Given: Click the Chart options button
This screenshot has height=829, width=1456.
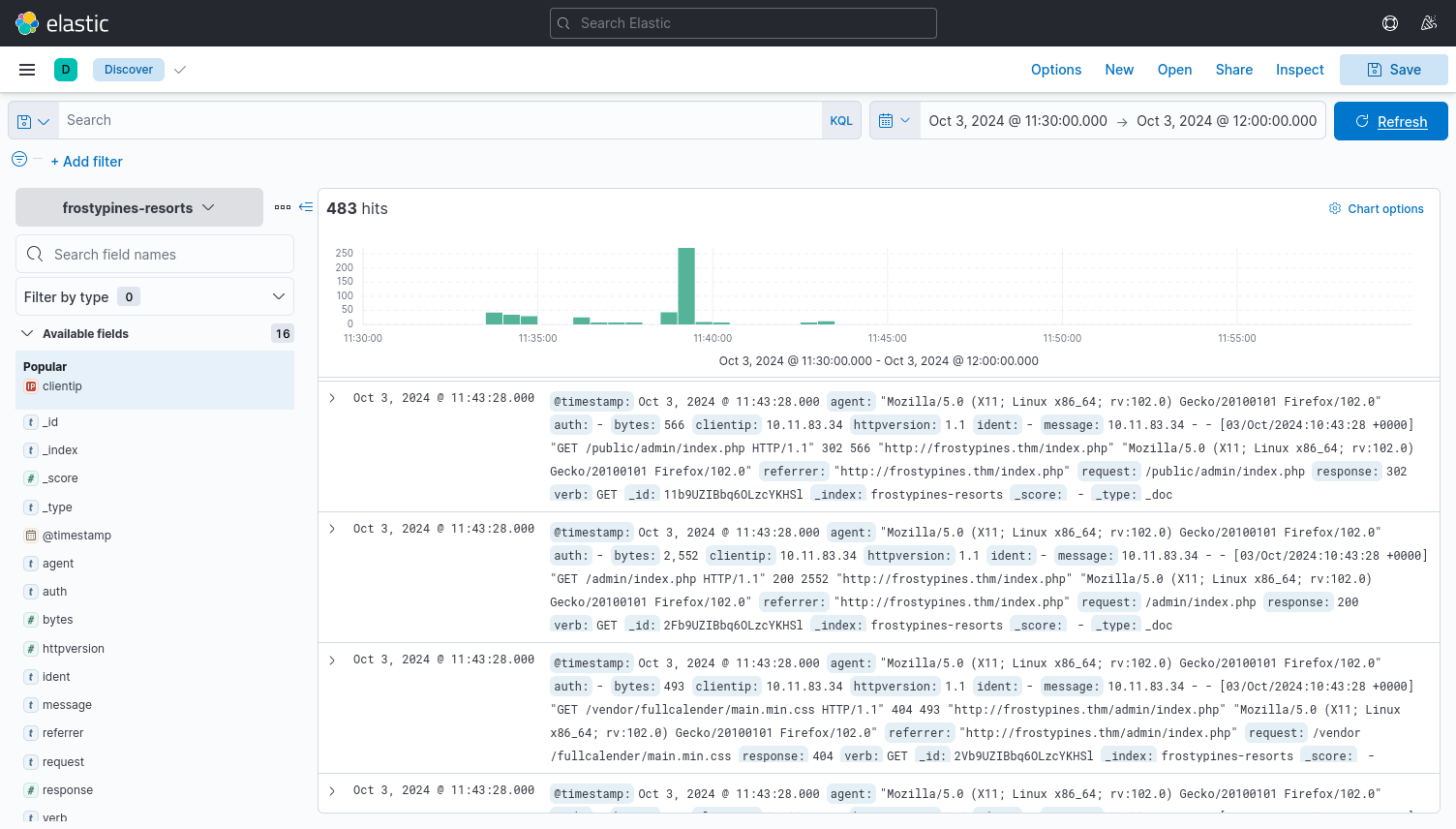Looking at the screenshot, I should tap(1376, 208).
